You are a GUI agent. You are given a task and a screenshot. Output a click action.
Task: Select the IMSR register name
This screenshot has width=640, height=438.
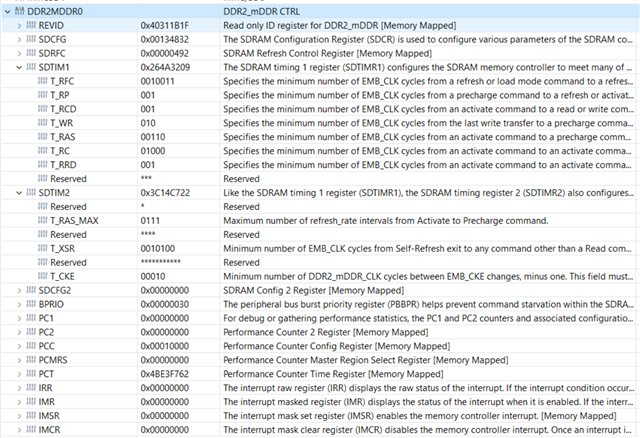pos(49,416)
